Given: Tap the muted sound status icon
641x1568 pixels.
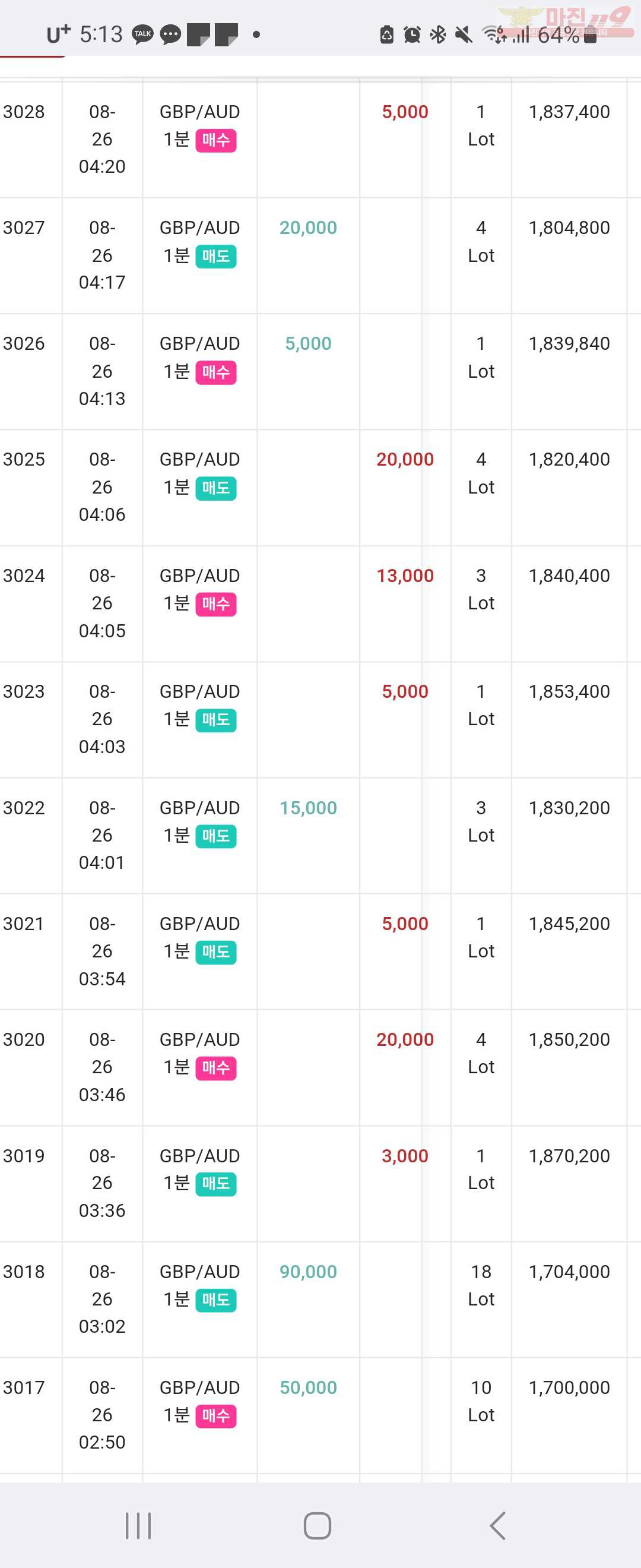Looking at the screenshot, I should point(464,34).
